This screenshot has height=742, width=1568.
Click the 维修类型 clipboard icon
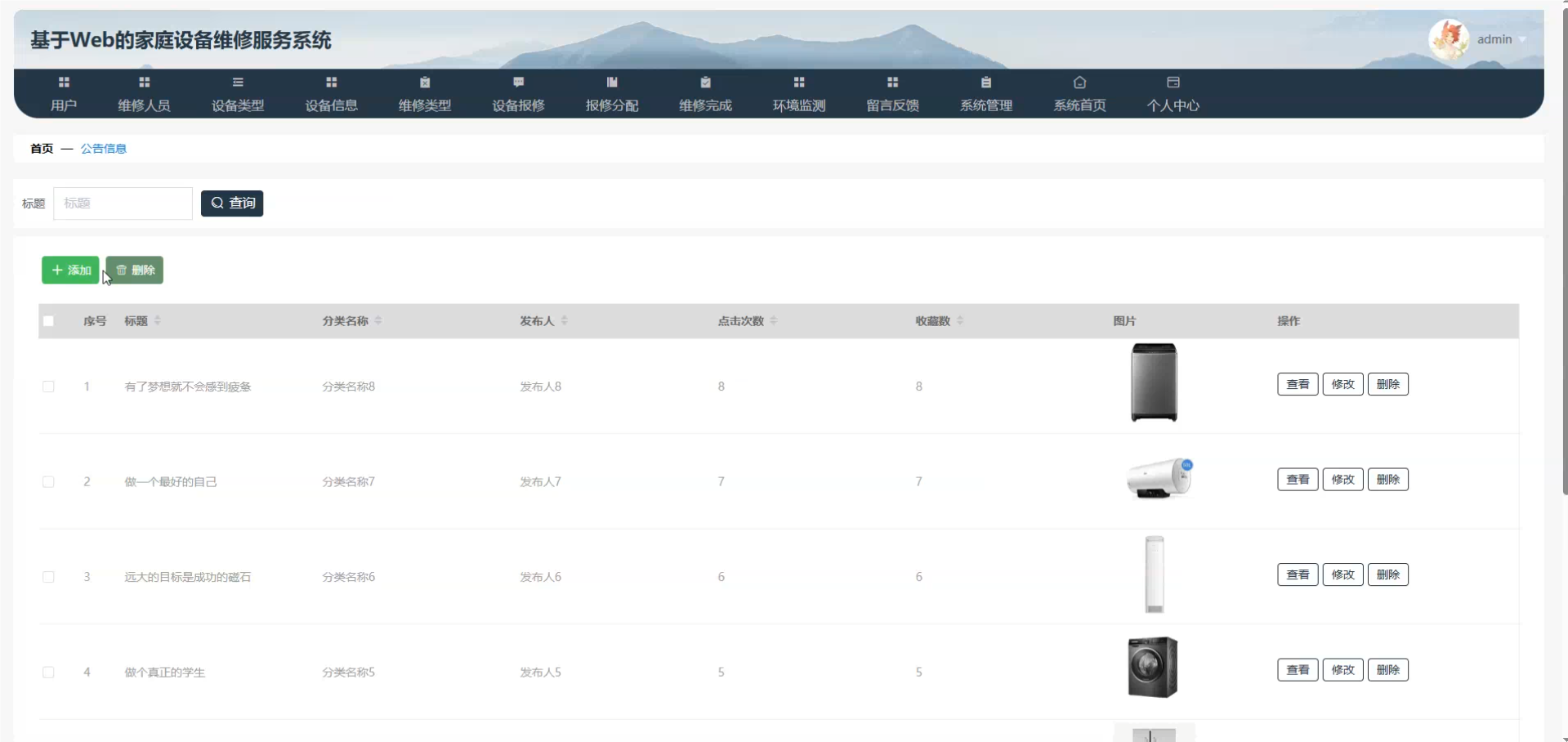(425, 82)
